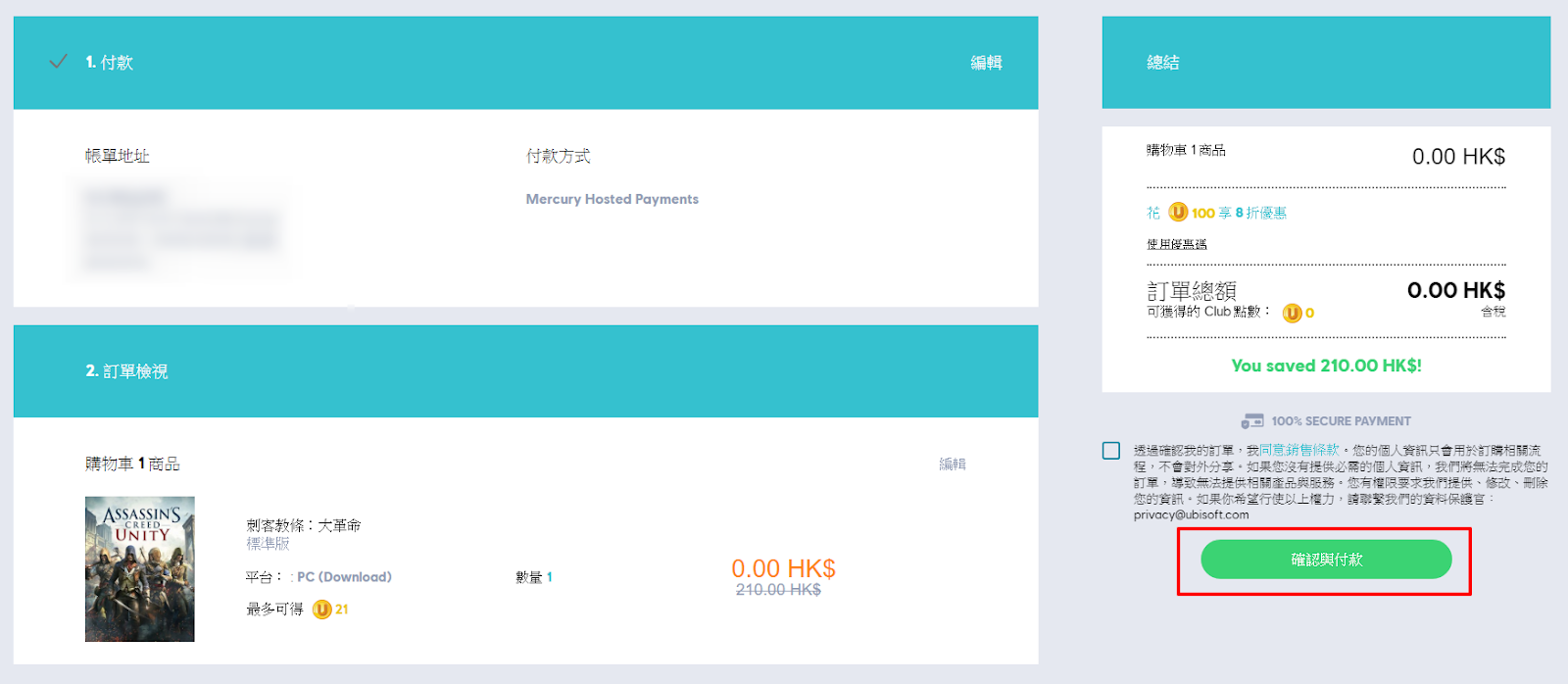The width and height of the screenshot is (1568, 684).
Task: Click the coin icon next to 最多可得 21
Action: click(322, 610)
